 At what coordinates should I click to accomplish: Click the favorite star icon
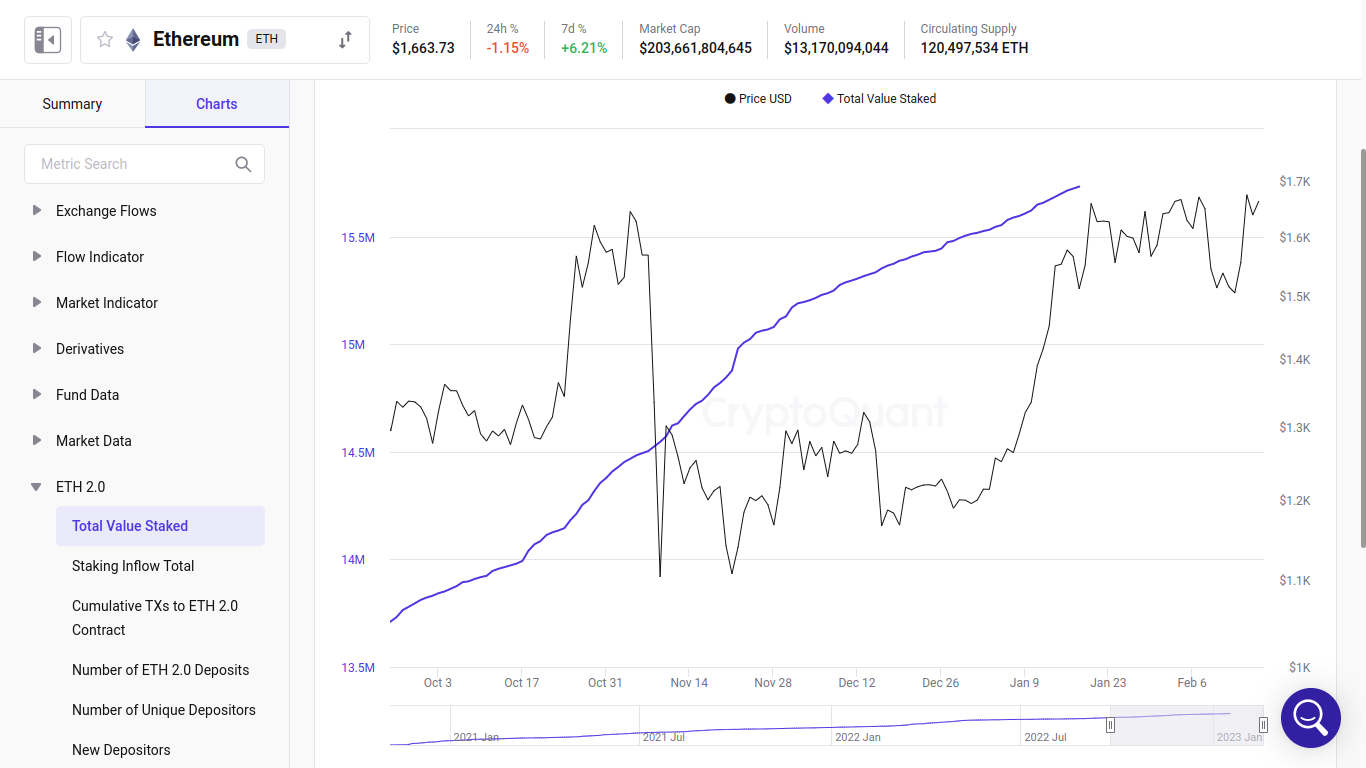[105, 40]
